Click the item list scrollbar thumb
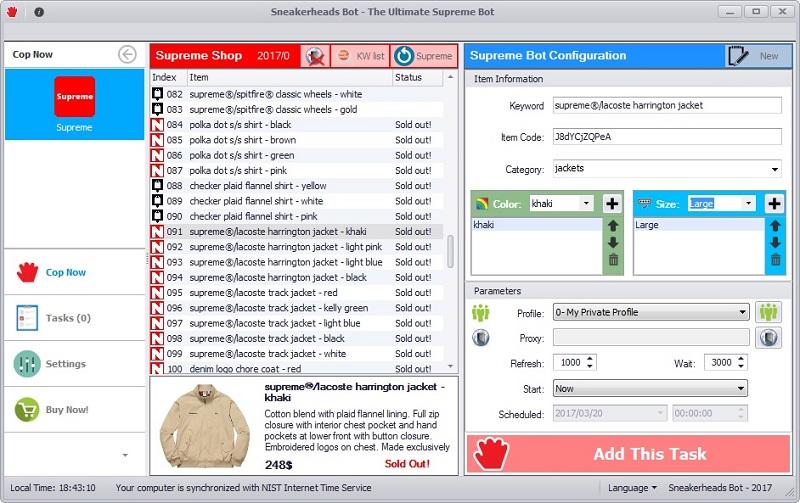The height and width of the screenshot is (503, 800). point(450,251)
